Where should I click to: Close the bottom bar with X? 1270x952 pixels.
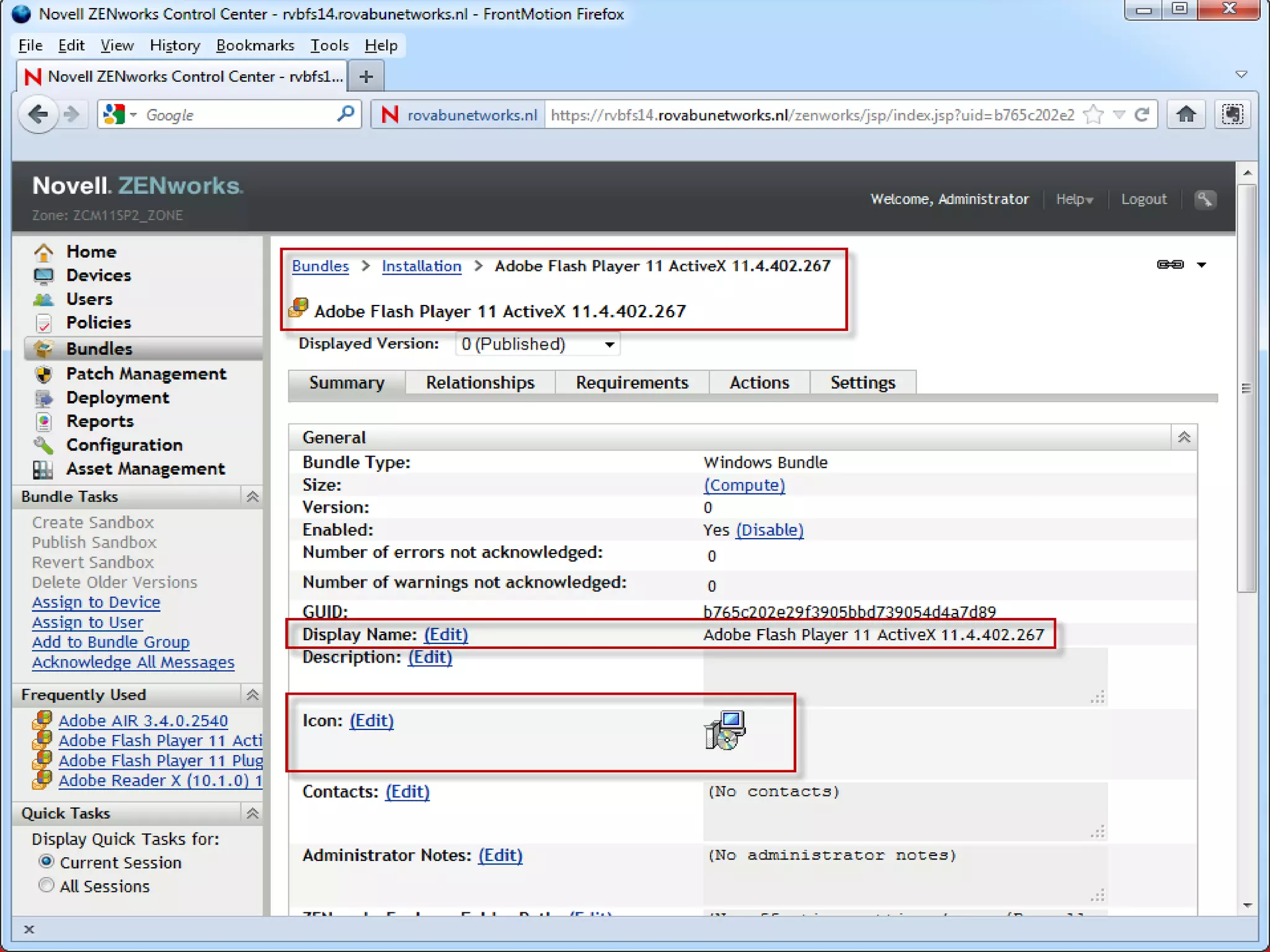29,929
